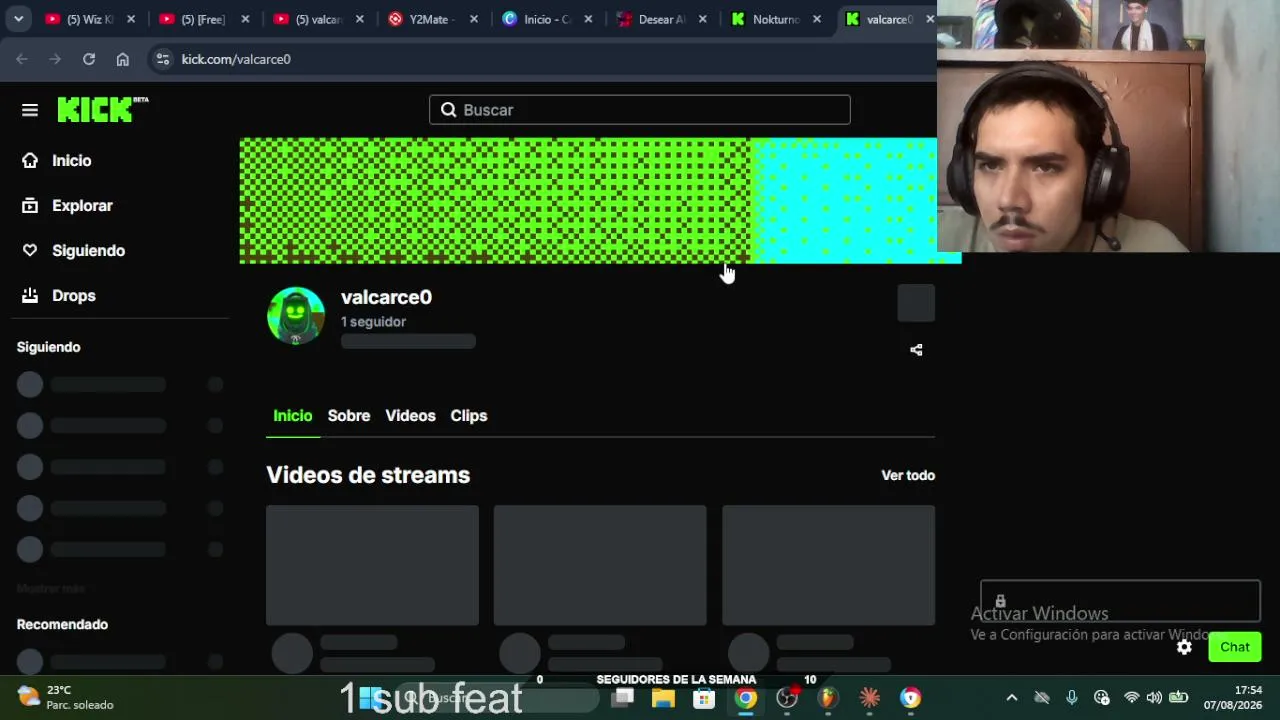The width and height of the screenshot is (1280, 720).
Task: Show hidden system tray icons
Action: click(1011, 698)
